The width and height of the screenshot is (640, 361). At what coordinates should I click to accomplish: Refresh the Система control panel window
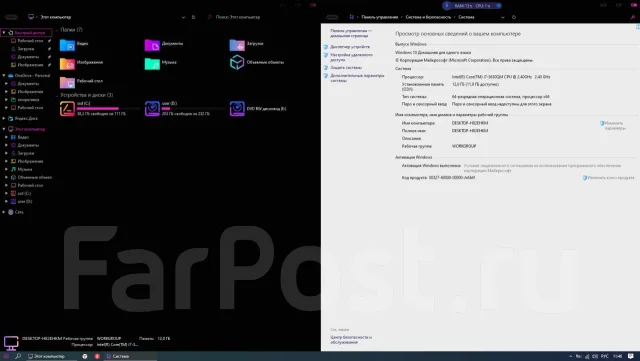coord(514,17)
